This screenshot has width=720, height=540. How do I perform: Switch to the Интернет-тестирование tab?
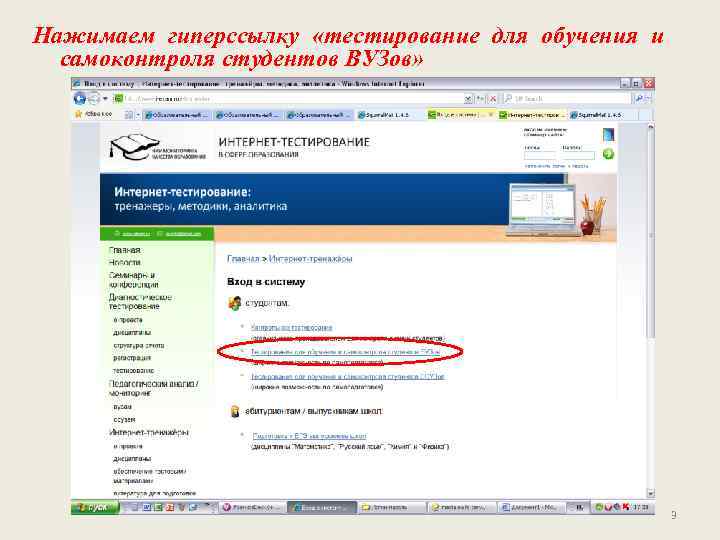point(532,115)
